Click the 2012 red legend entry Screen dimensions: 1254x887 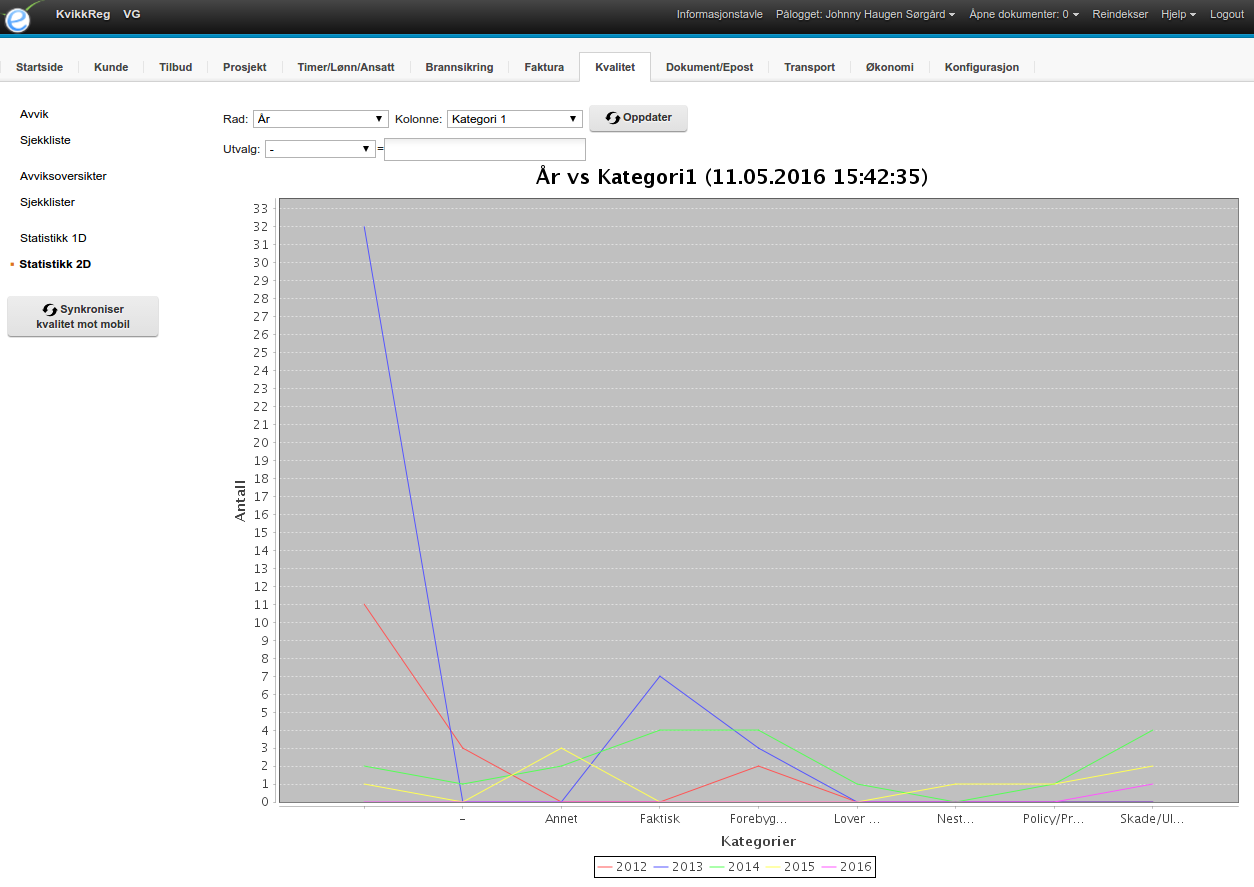click(622, 867)
